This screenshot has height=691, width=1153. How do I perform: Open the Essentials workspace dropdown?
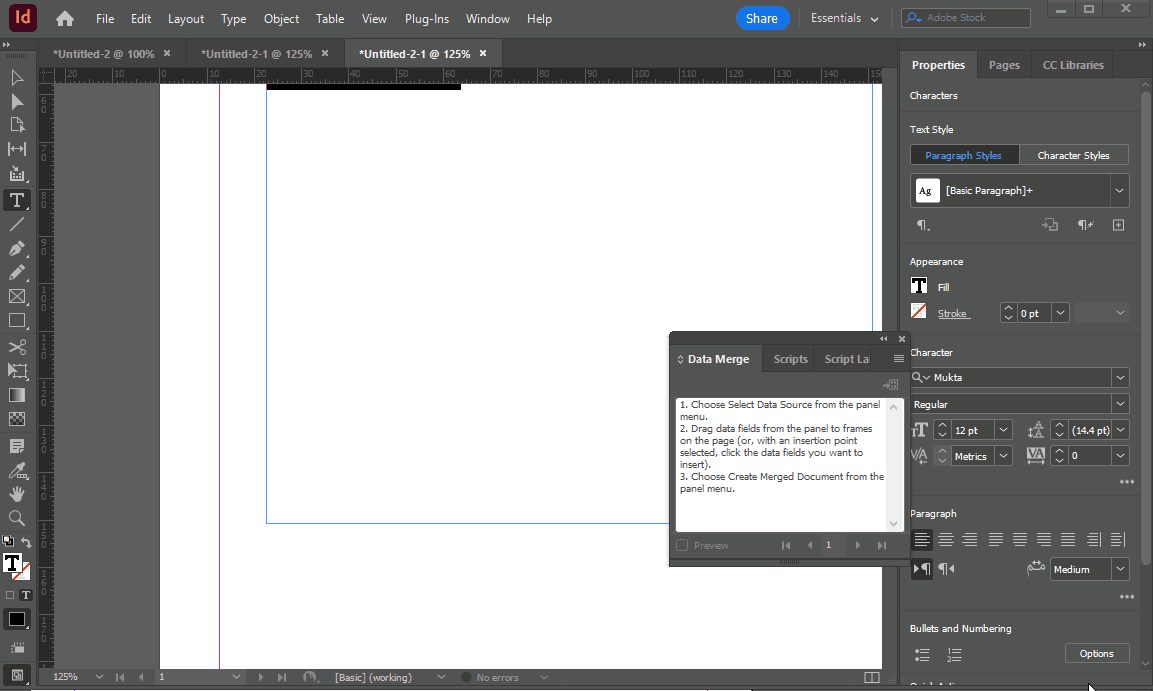(x=844, y=18)
